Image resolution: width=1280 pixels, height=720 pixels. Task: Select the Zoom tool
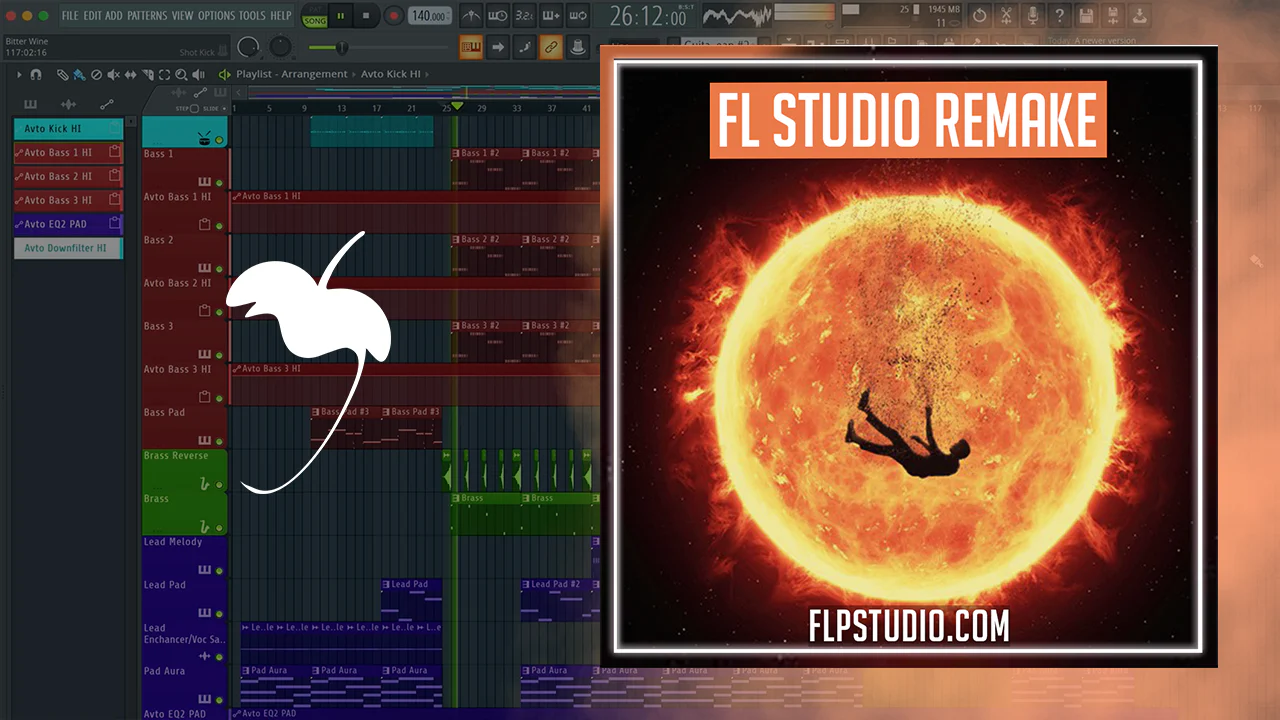(181, 74)
